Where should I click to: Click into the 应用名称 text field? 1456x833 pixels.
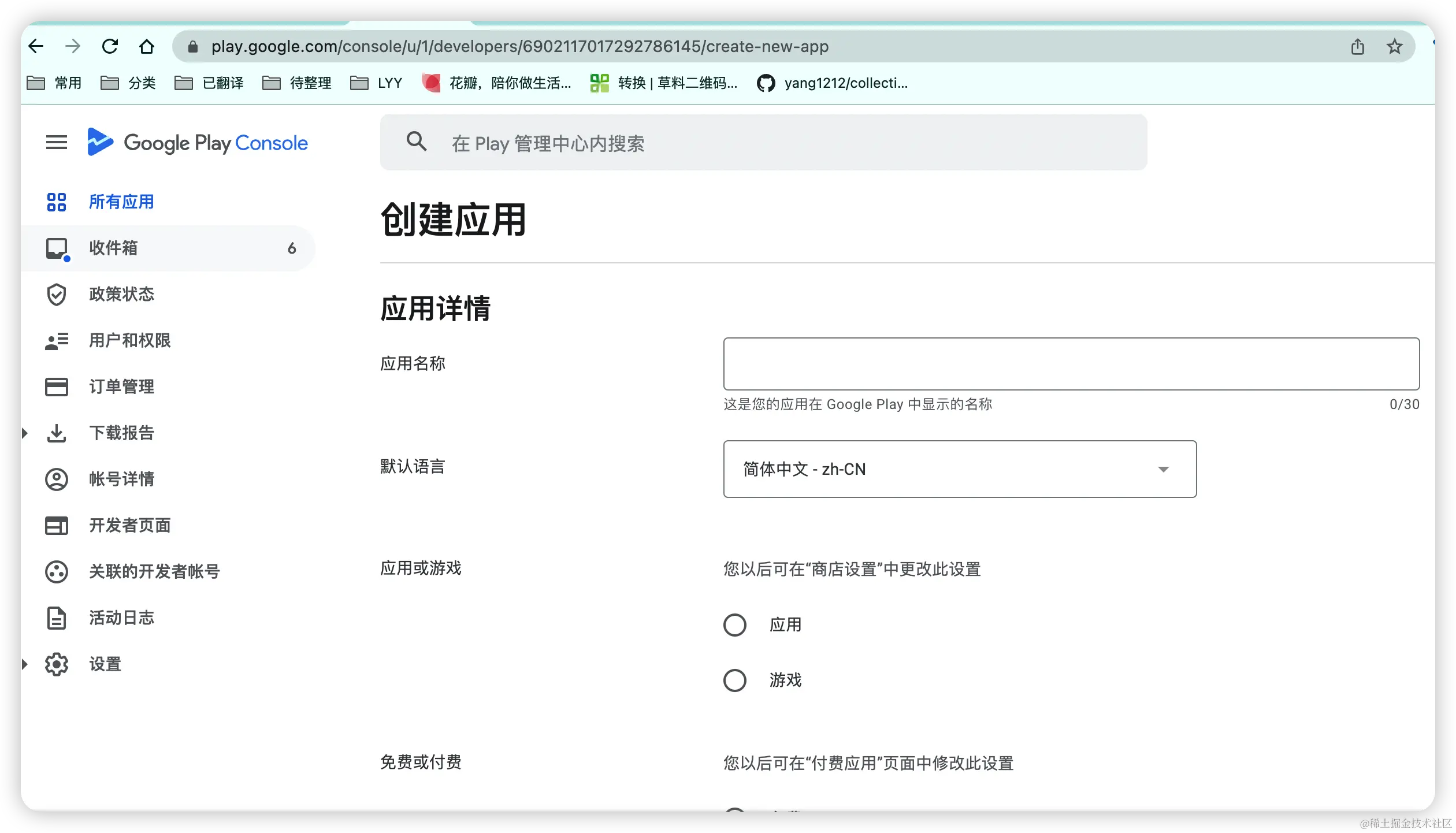pyautogui.click(x=1070, y=364)
